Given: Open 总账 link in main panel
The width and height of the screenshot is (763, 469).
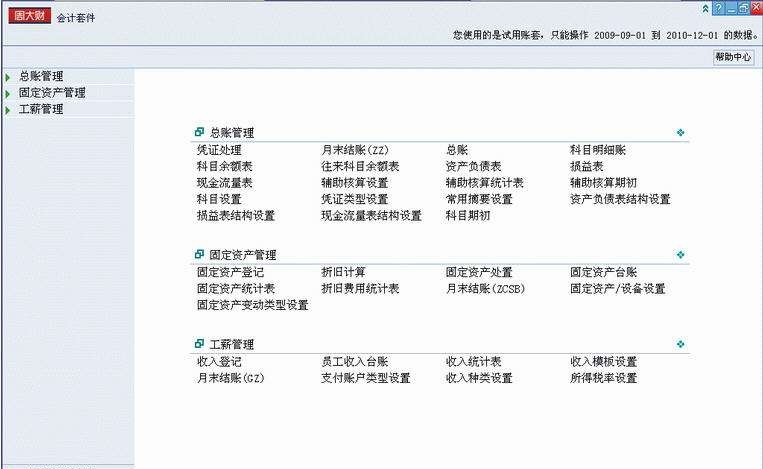Looking at the screenshot, I should 456,150.
